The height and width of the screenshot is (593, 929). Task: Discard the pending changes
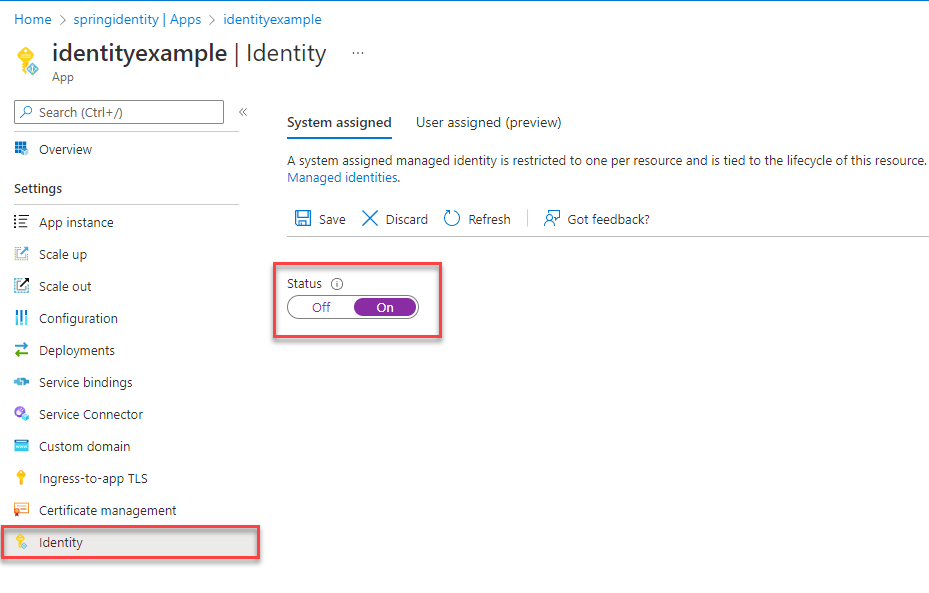click(x=394, y=218)
